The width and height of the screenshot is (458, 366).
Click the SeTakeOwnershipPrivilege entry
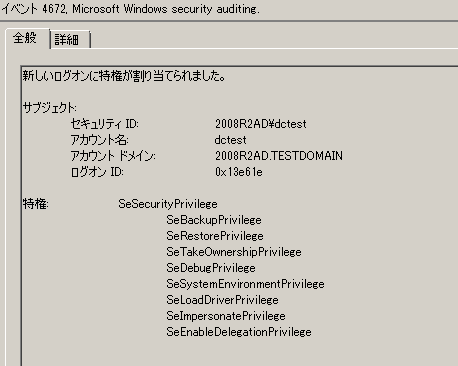coord(234,252)
